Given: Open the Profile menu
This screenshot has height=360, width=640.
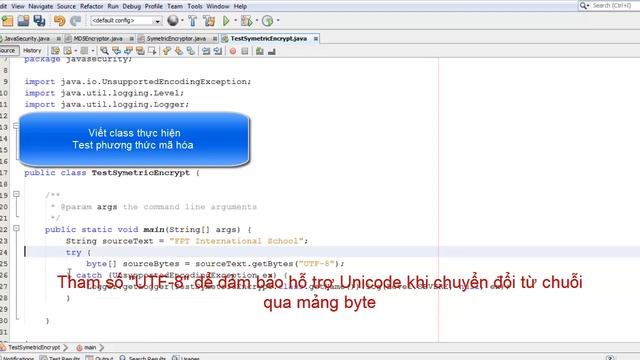Looking at the screenshot, I should click(154, 6).
